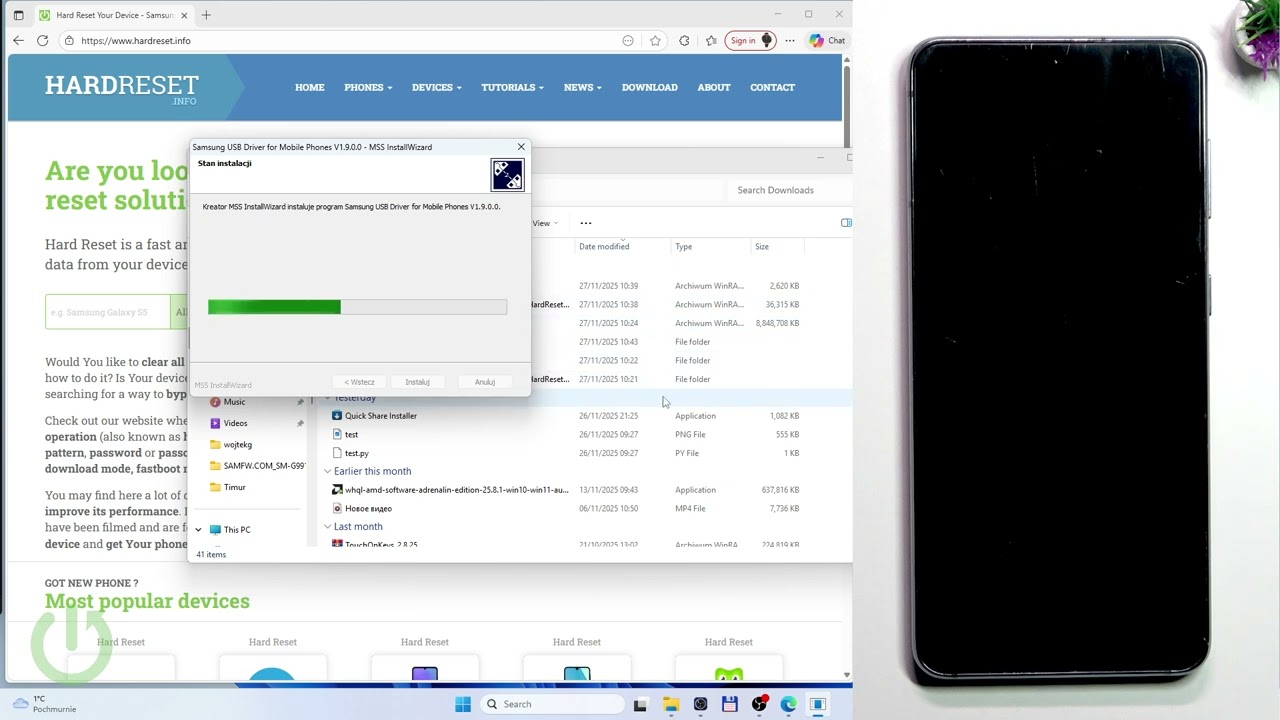Image resolution: width=1280 pixels, height=720 pixels.
Task: Open the ABOUT page link
Action: pyautogui.click(x=714, y=87)
